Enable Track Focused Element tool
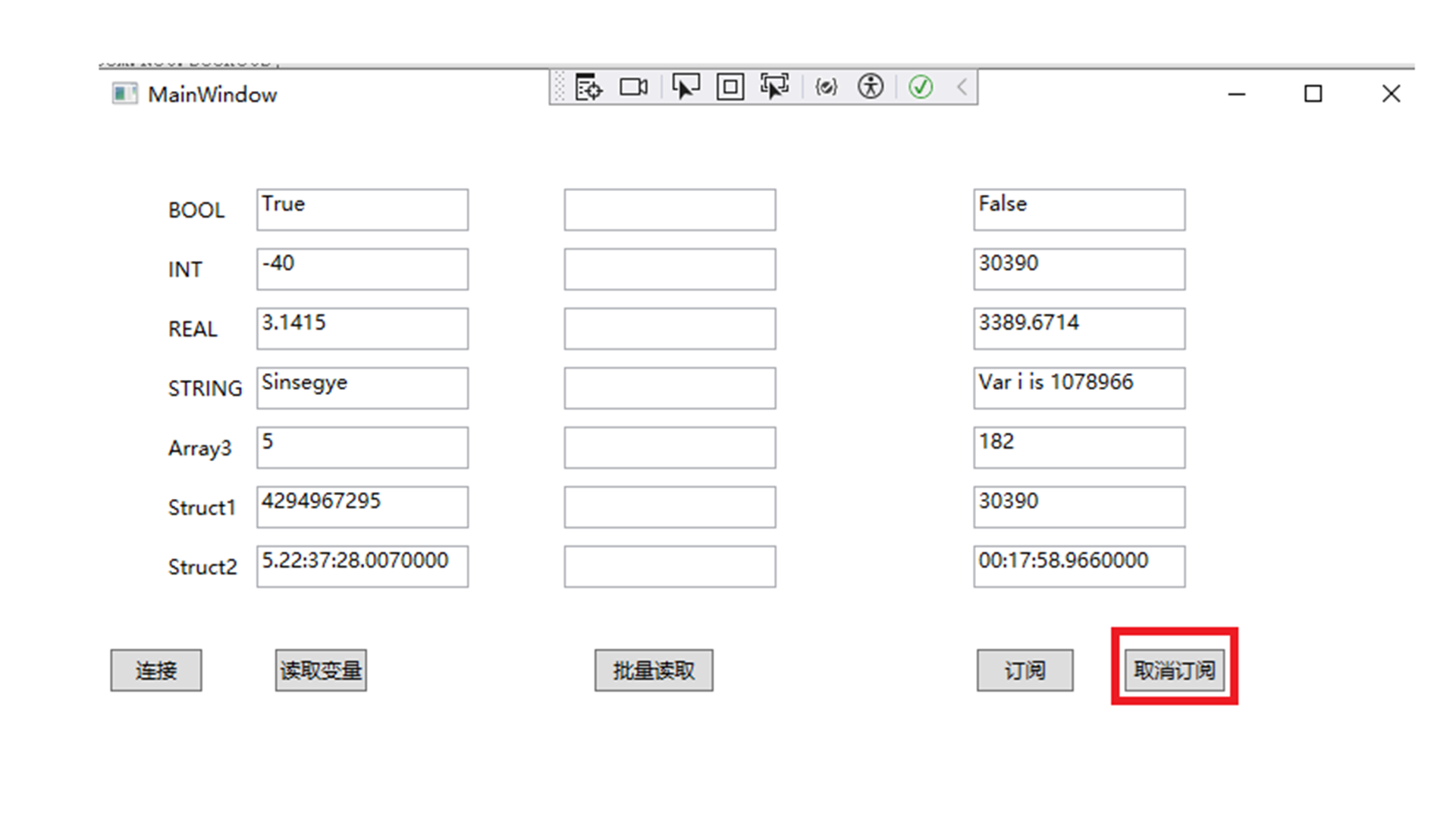The width and height of the screenshot is (1456, 819). tap(774, 87)
